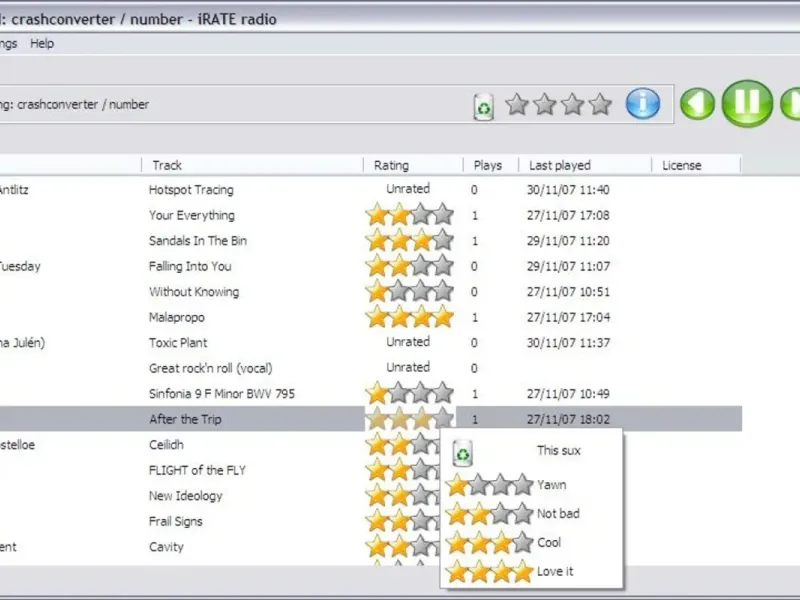Sort by the Plays column header
This screenshot has height=600, width=800.
point(491,165)
